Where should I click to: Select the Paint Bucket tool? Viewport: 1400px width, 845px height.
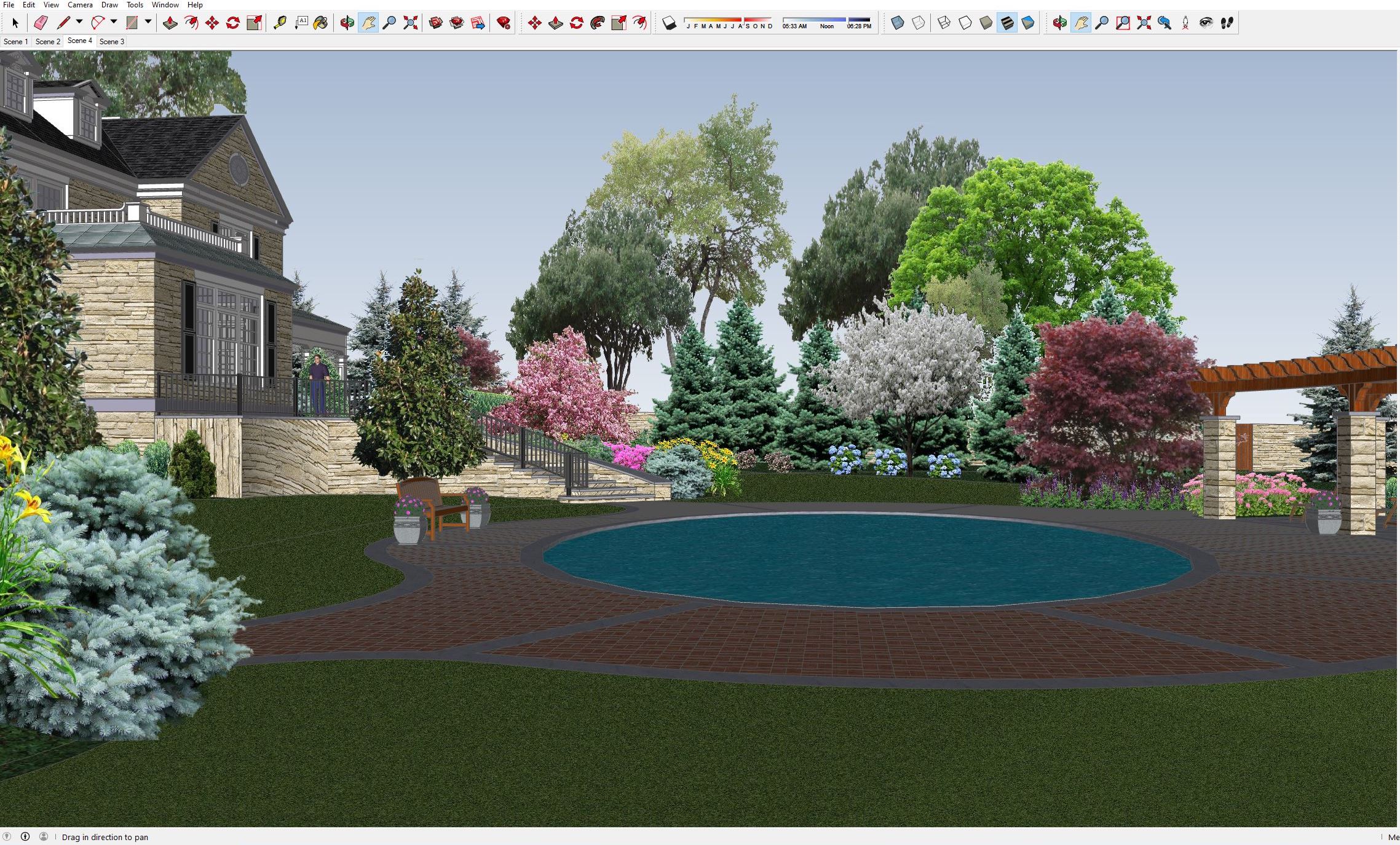pos(320,23)
